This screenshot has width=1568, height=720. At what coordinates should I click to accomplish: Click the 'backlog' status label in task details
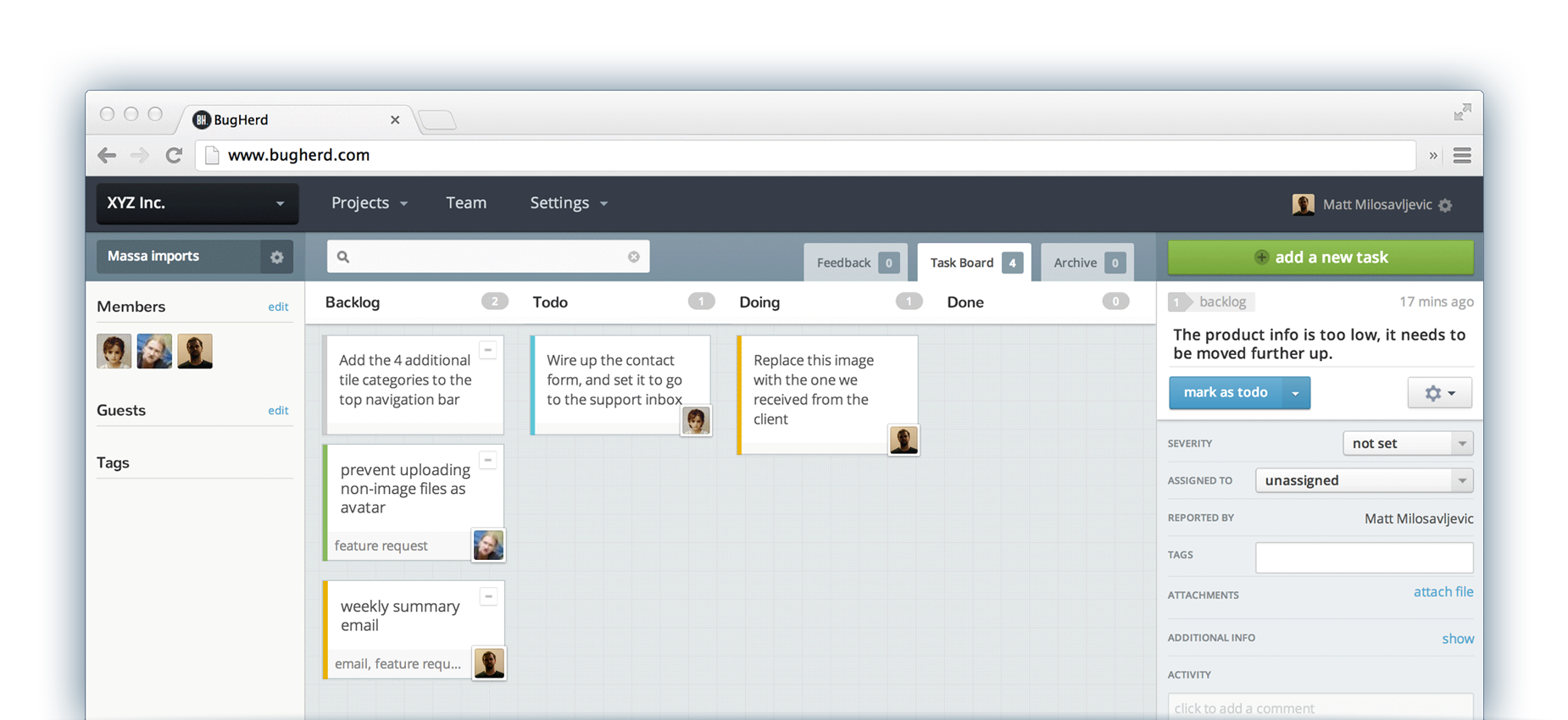tap(1222, 302)
